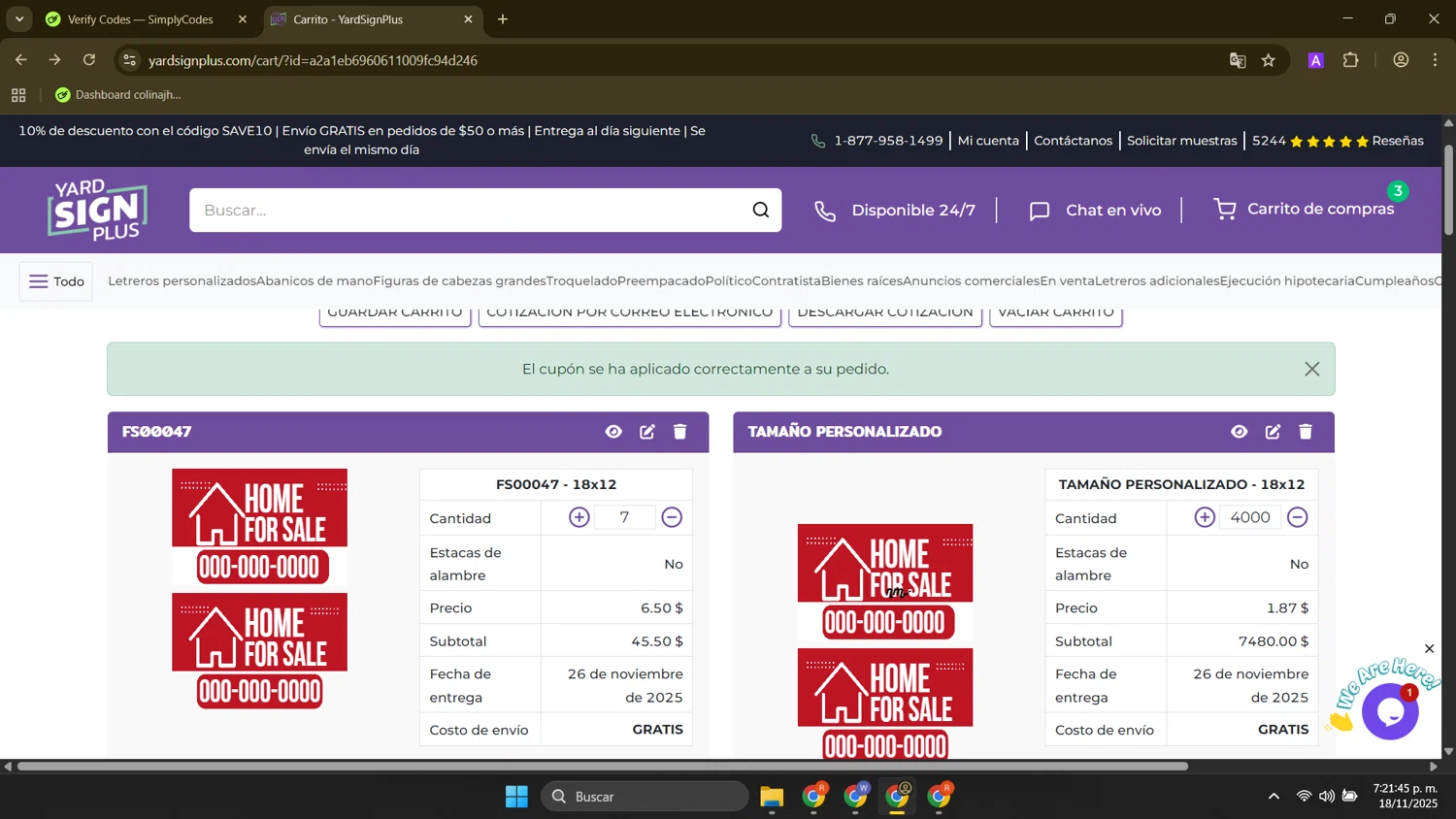
Task: Call 1-877-958-1499 link
Action: [x=877, y=141]
